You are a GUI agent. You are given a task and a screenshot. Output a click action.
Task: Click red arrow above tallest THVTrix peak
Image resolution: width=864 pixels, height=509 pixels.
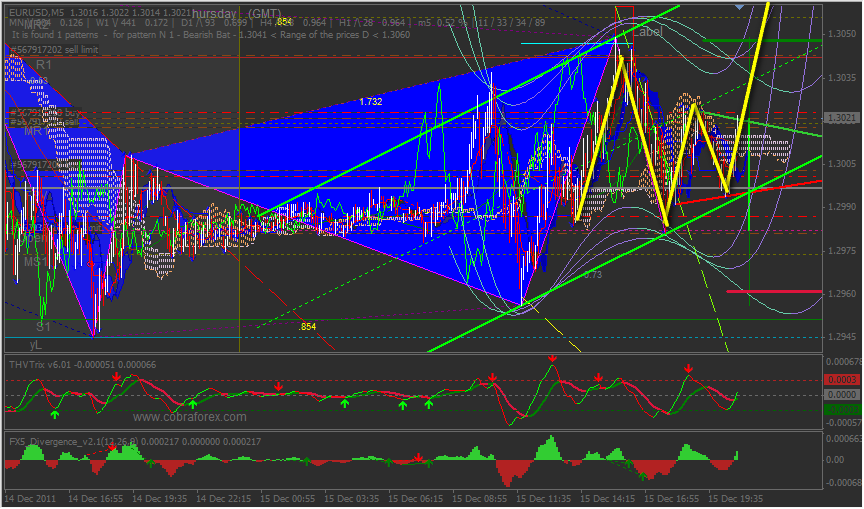552,359
